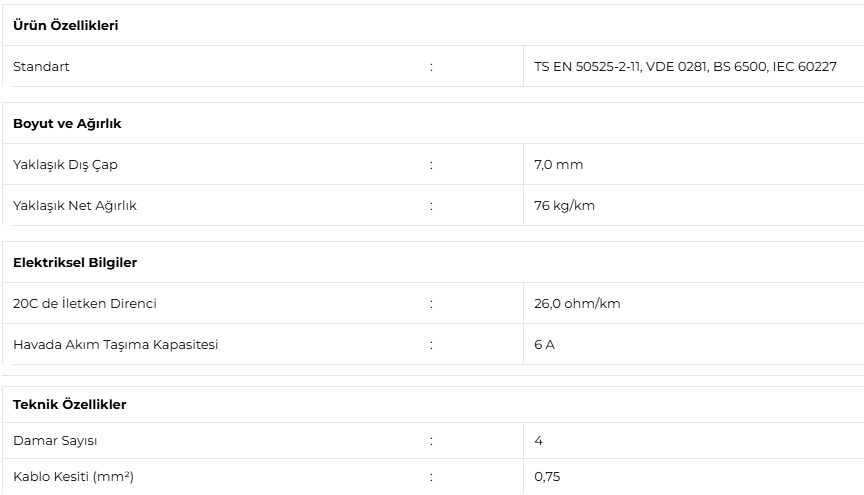Click the colon separator in Standart row

431,67
